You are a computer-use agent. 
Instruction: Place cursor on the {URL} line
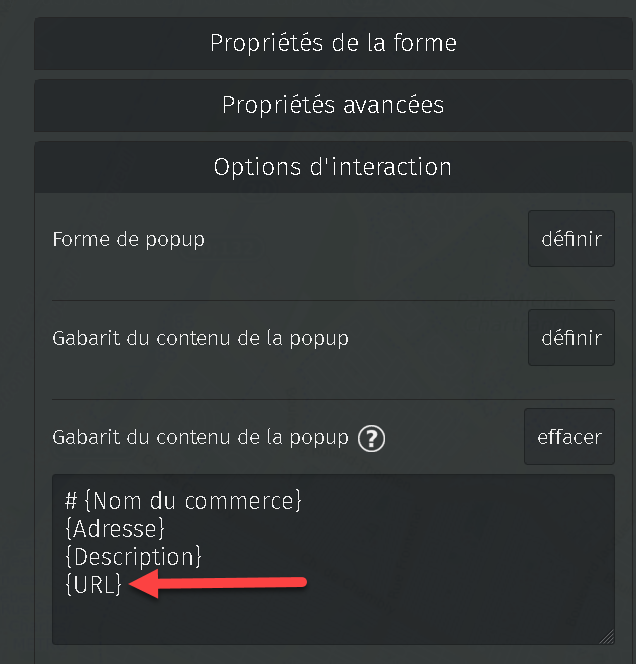point(93,584)
